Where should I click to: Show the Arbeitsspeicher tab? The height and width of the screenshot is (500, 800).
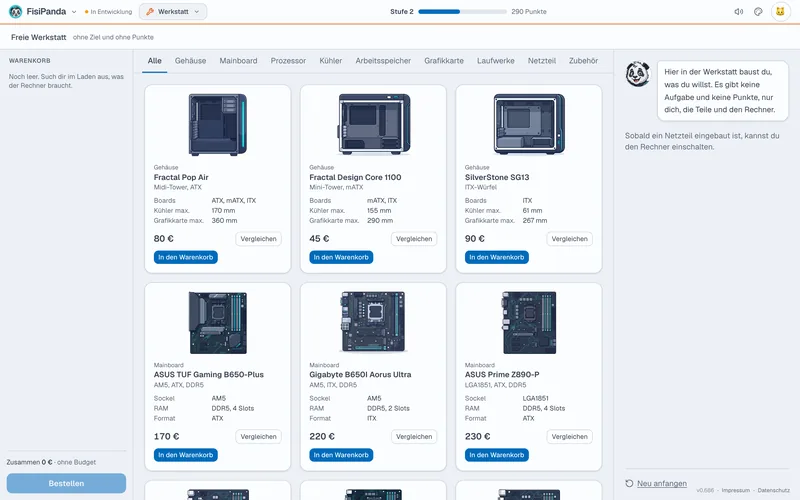point(383,61)
